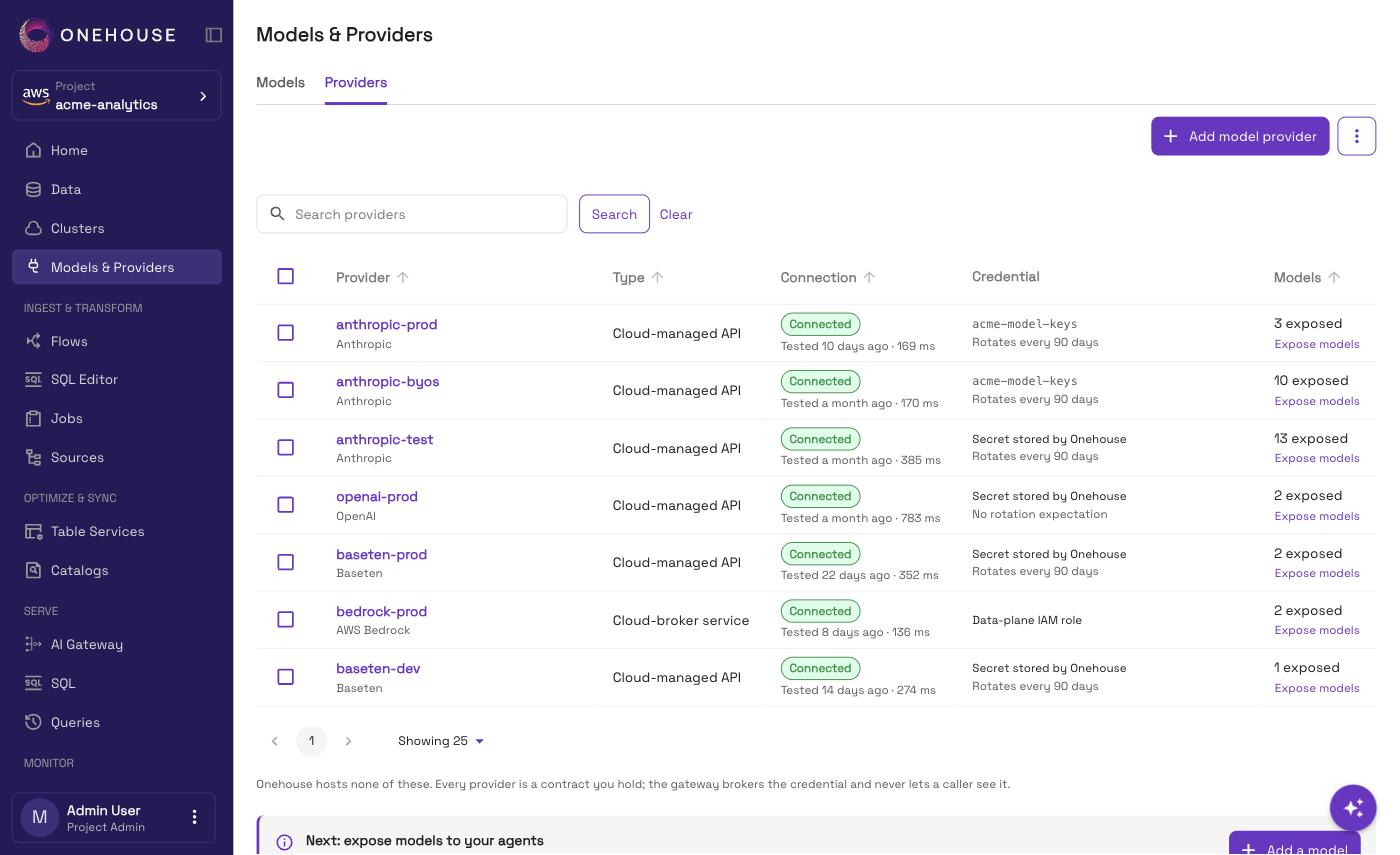Open the AI assistant sparkle button
The height and width of the screenshot is (855, 1400).
point(1353,808)
